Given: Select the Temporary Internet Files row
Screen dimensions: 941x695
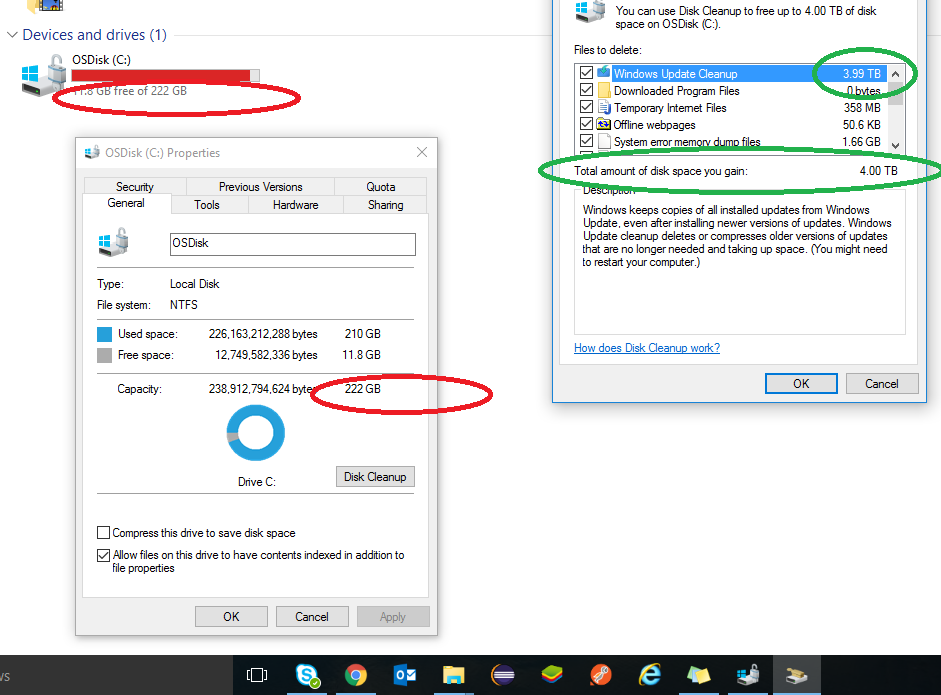Looking at the screenshot, I should coord(731,107).
